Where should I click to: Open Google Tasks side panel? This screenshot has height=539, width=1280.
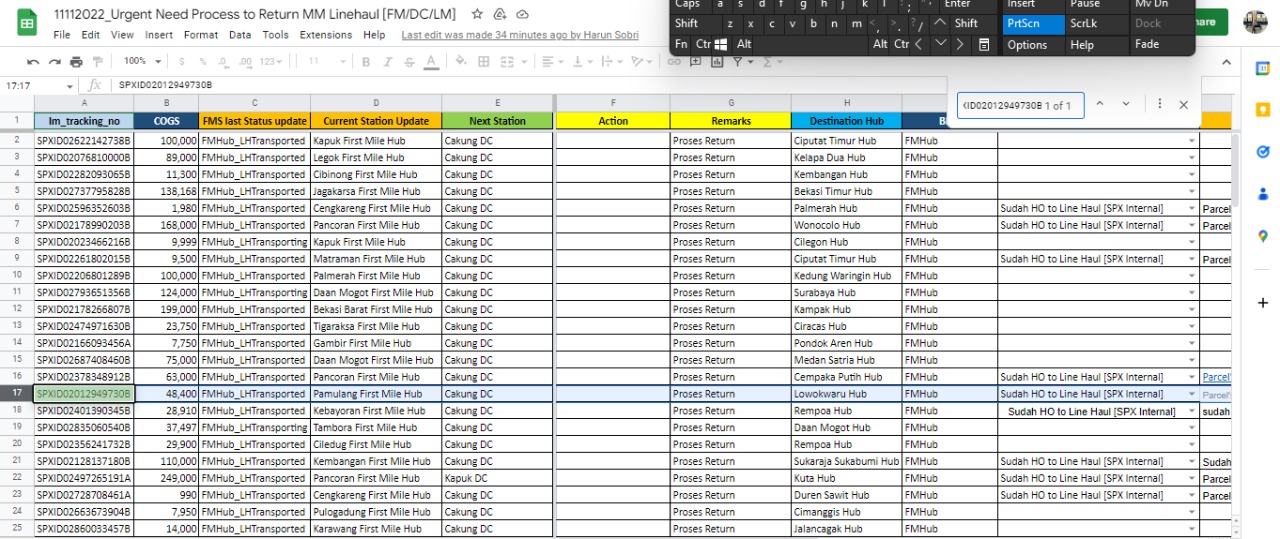pyautogui.click(x=1263, y=152)
